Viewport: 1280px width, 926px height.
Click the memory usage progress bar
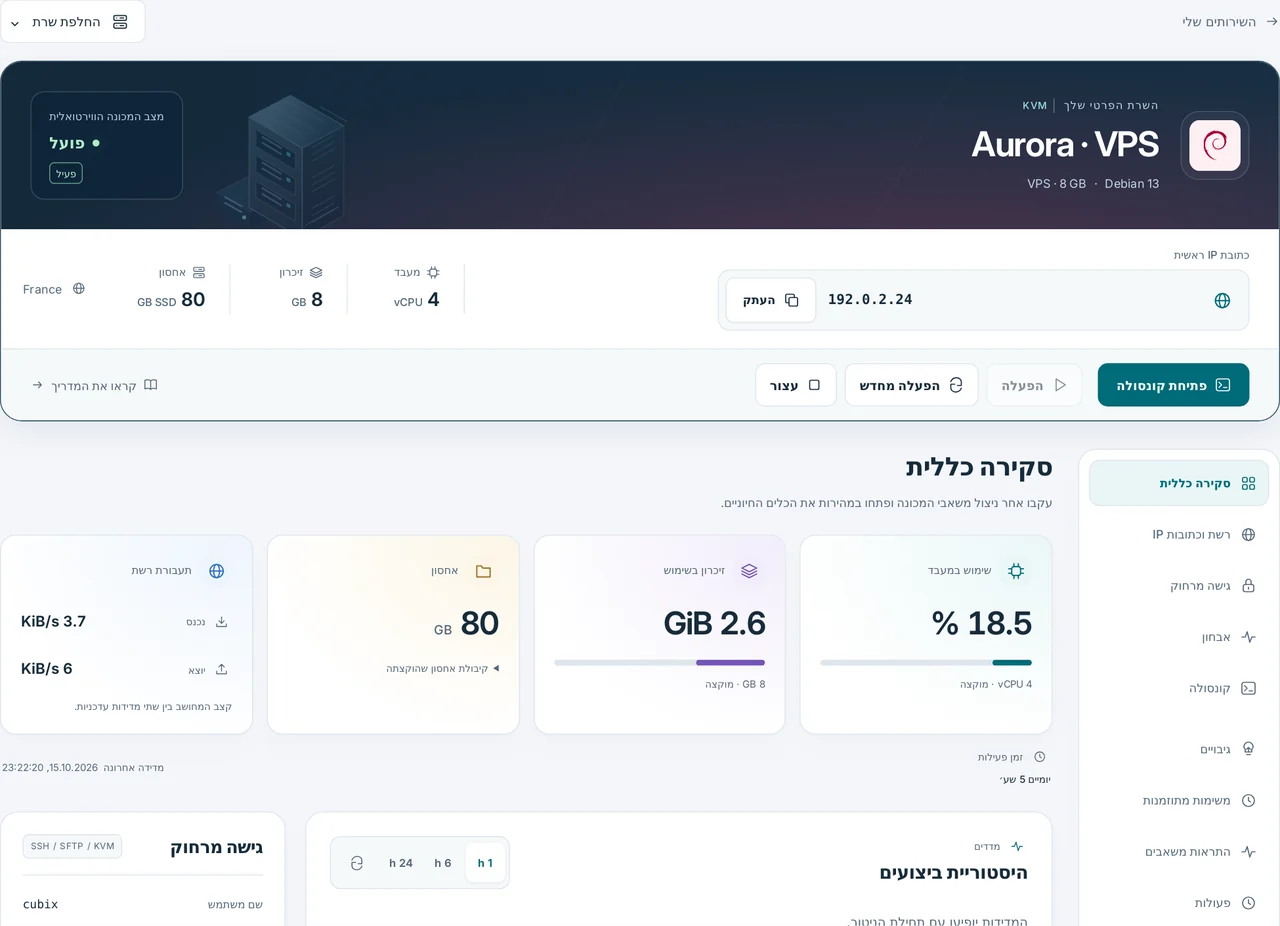[660, 662]
